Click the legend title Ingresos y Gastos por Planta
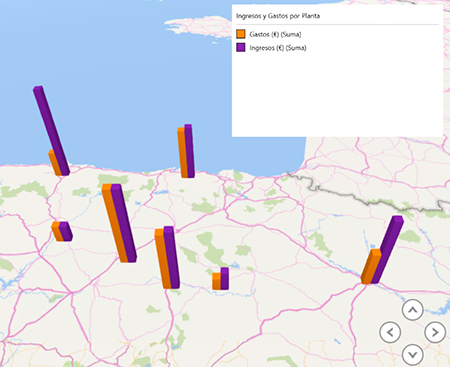Viewport: 450px width, 367px height. point(278,16)
